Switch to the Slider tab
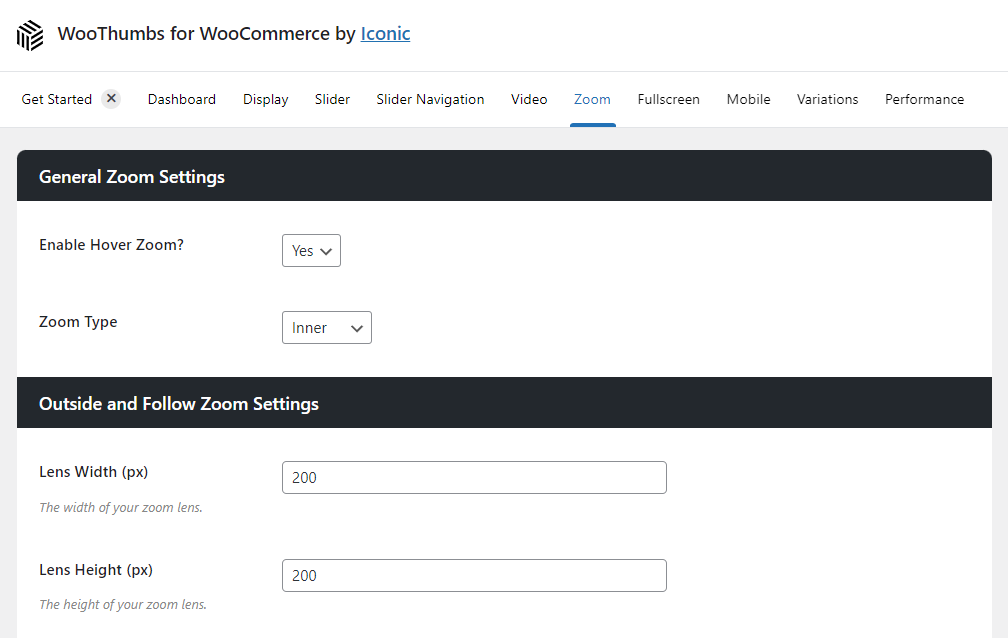The height and width of the screenshot is (638, 1008). (x=332, y=99)
